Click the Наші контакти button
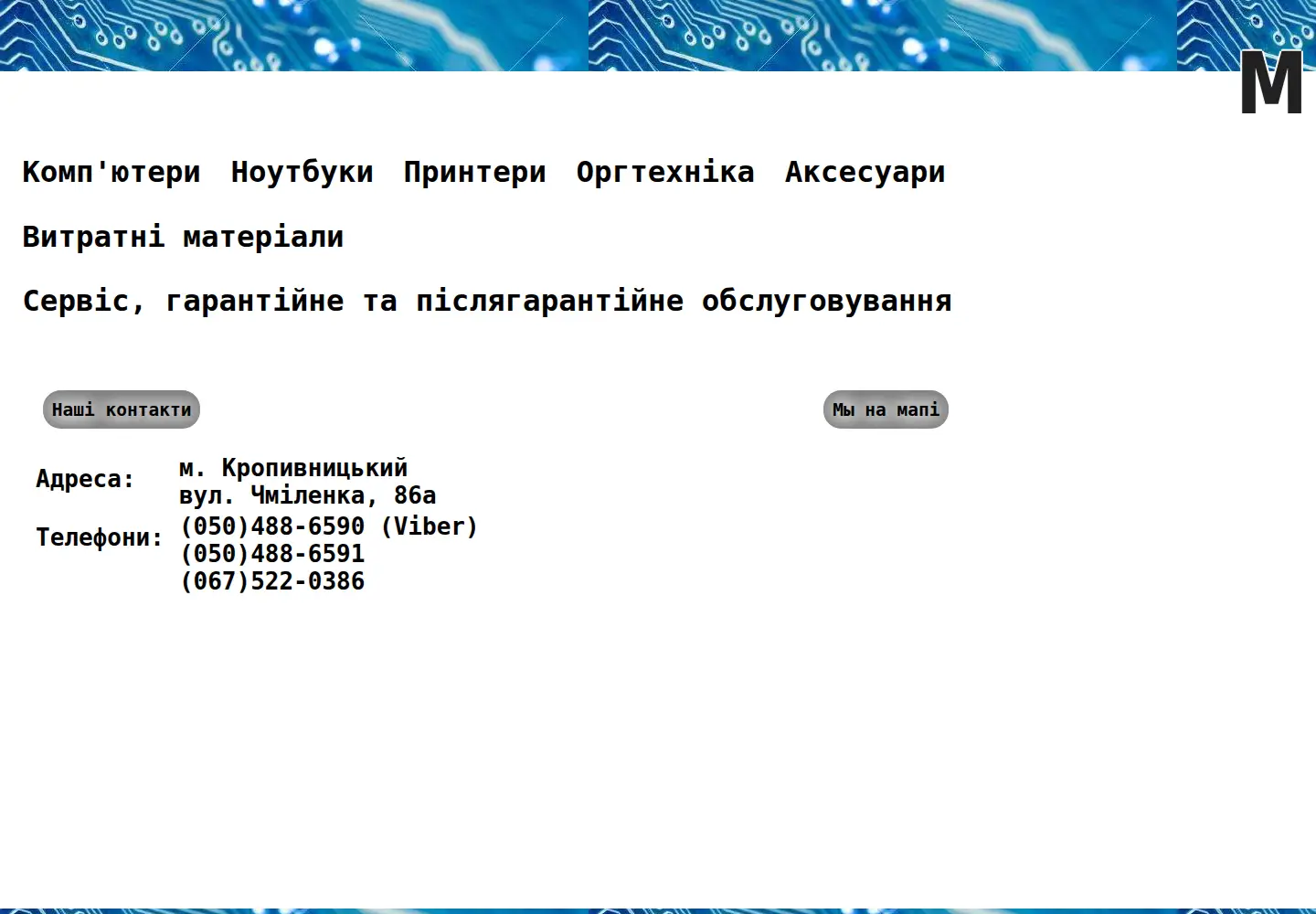 (122, 409)
